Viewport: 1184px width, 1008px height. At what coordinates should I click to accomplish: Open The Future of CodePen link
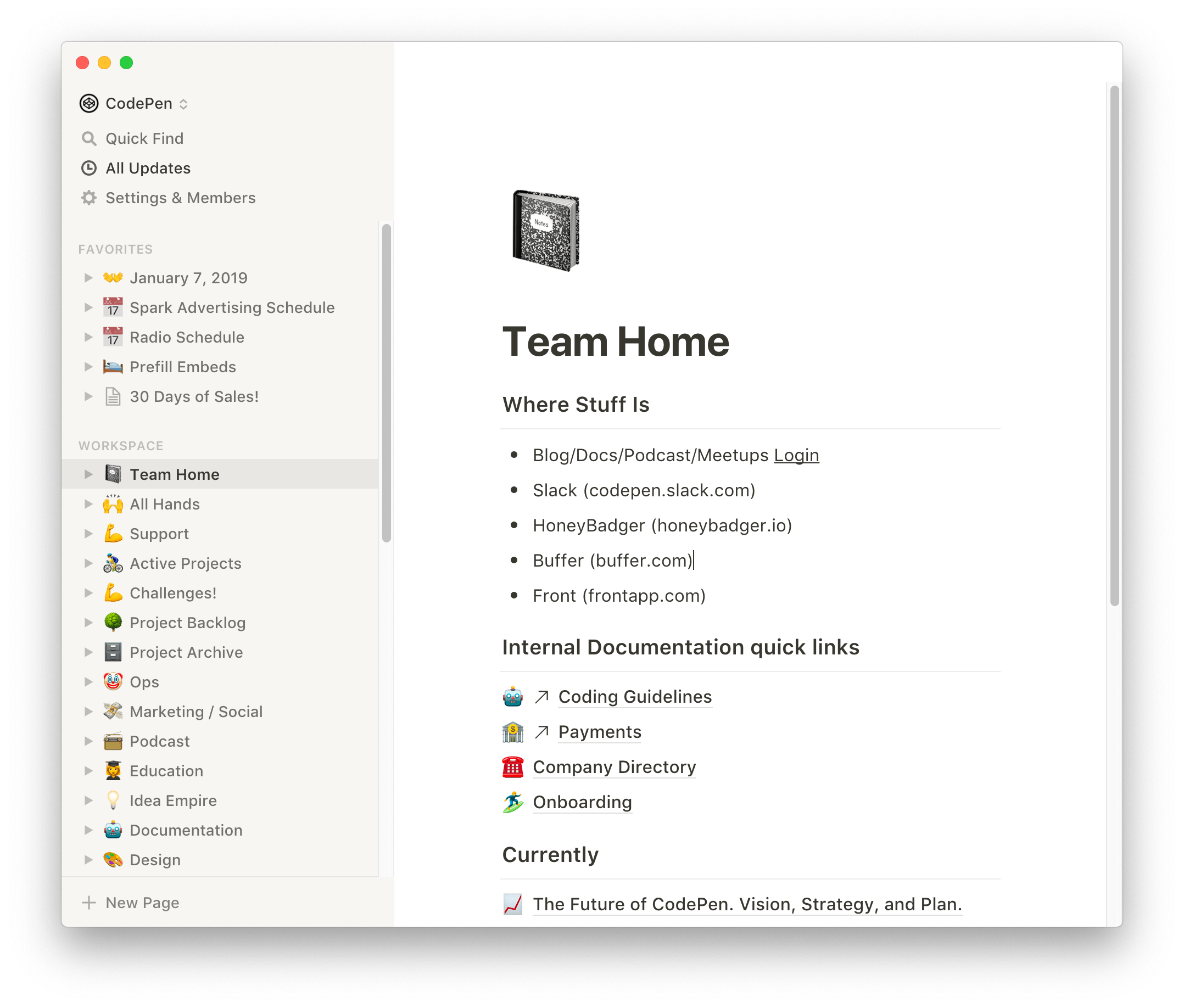[x=747, y=905]
